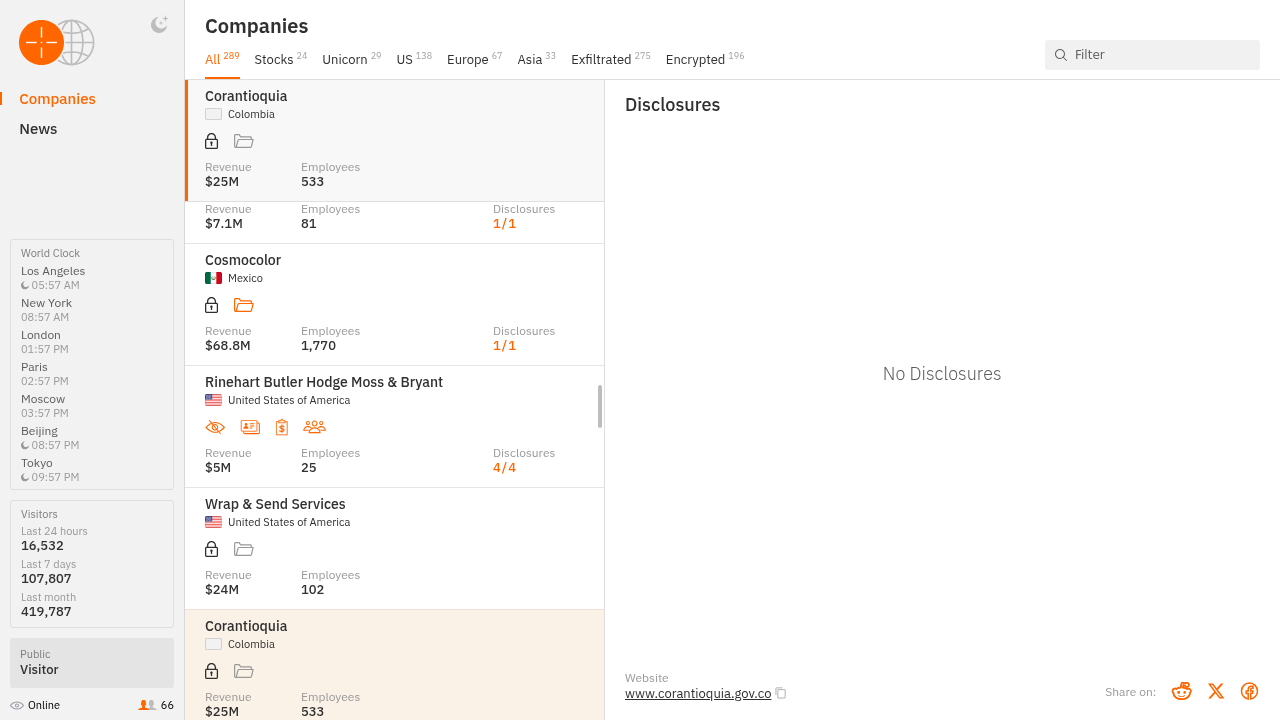Click Cosmocolor employees 1,770
Viewport: 1280px width, 720px height.
tap(319, 346)
